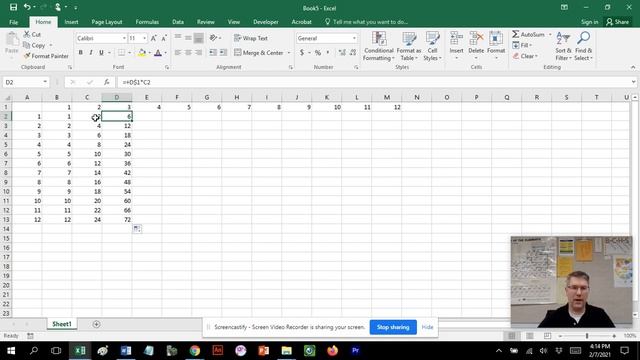
Task: Switch to the Formulas tab
Action: coord(147,22)
